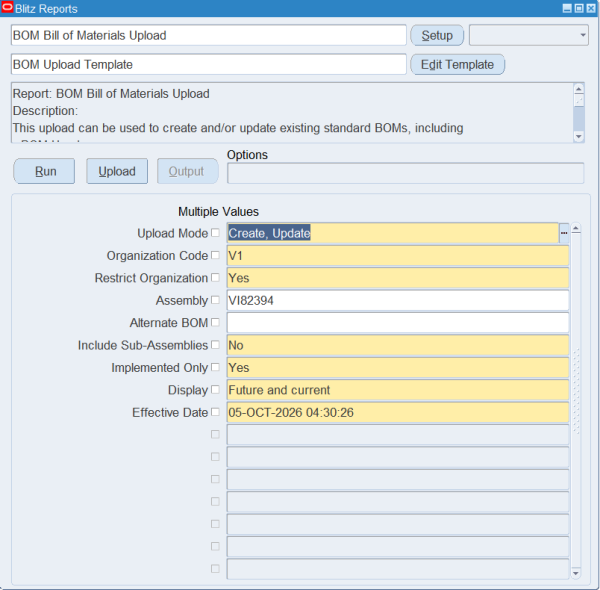
Task: Click the parameters scrollbar up arrow
Action: (x=576, y=229)
